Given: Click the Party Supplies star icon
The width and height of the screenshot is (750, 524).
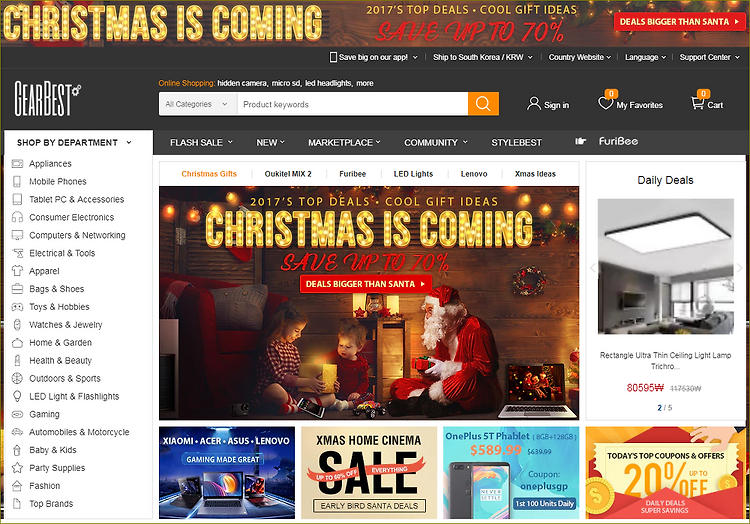Looking at the screenshot, I should tap(17, 468).
